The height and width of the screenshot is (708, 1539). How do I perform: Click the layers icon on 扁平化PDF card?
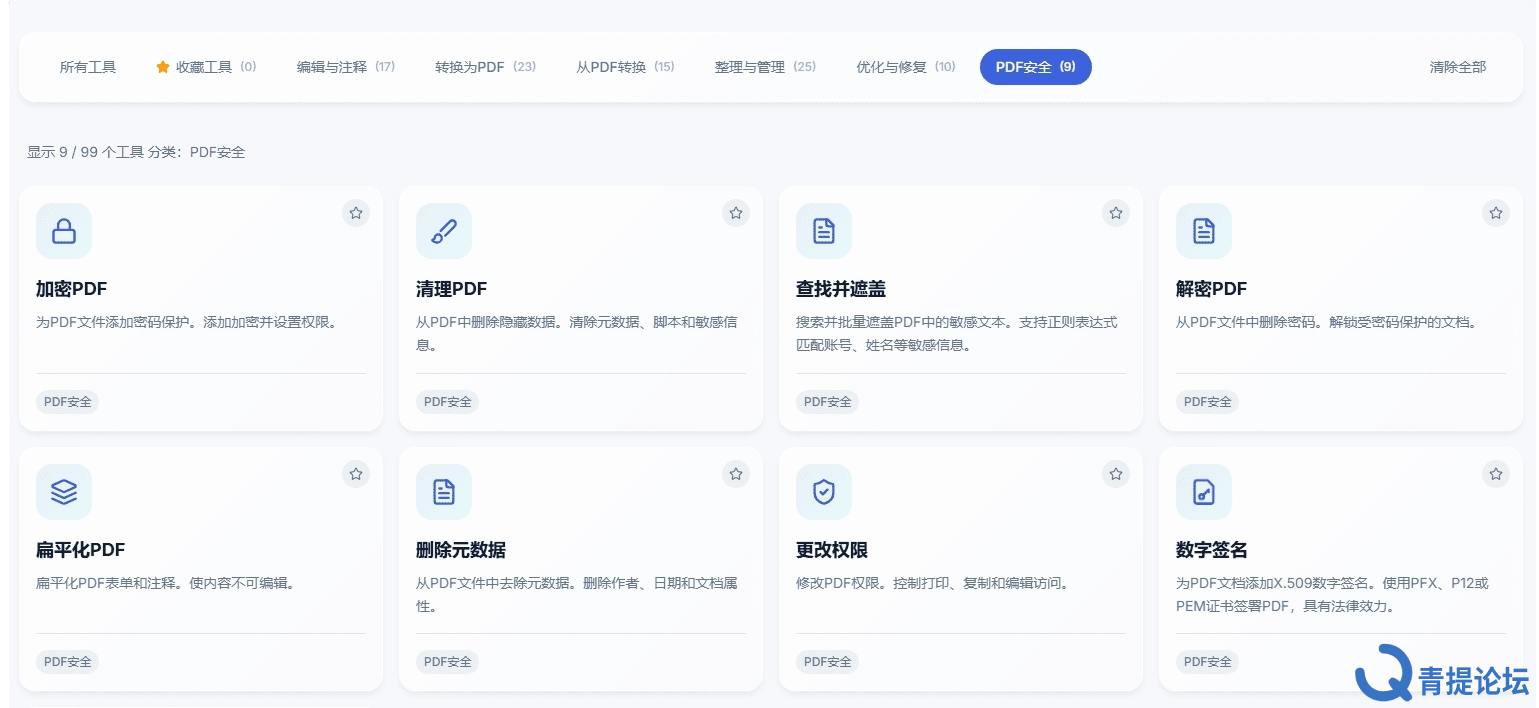(64, 492)
